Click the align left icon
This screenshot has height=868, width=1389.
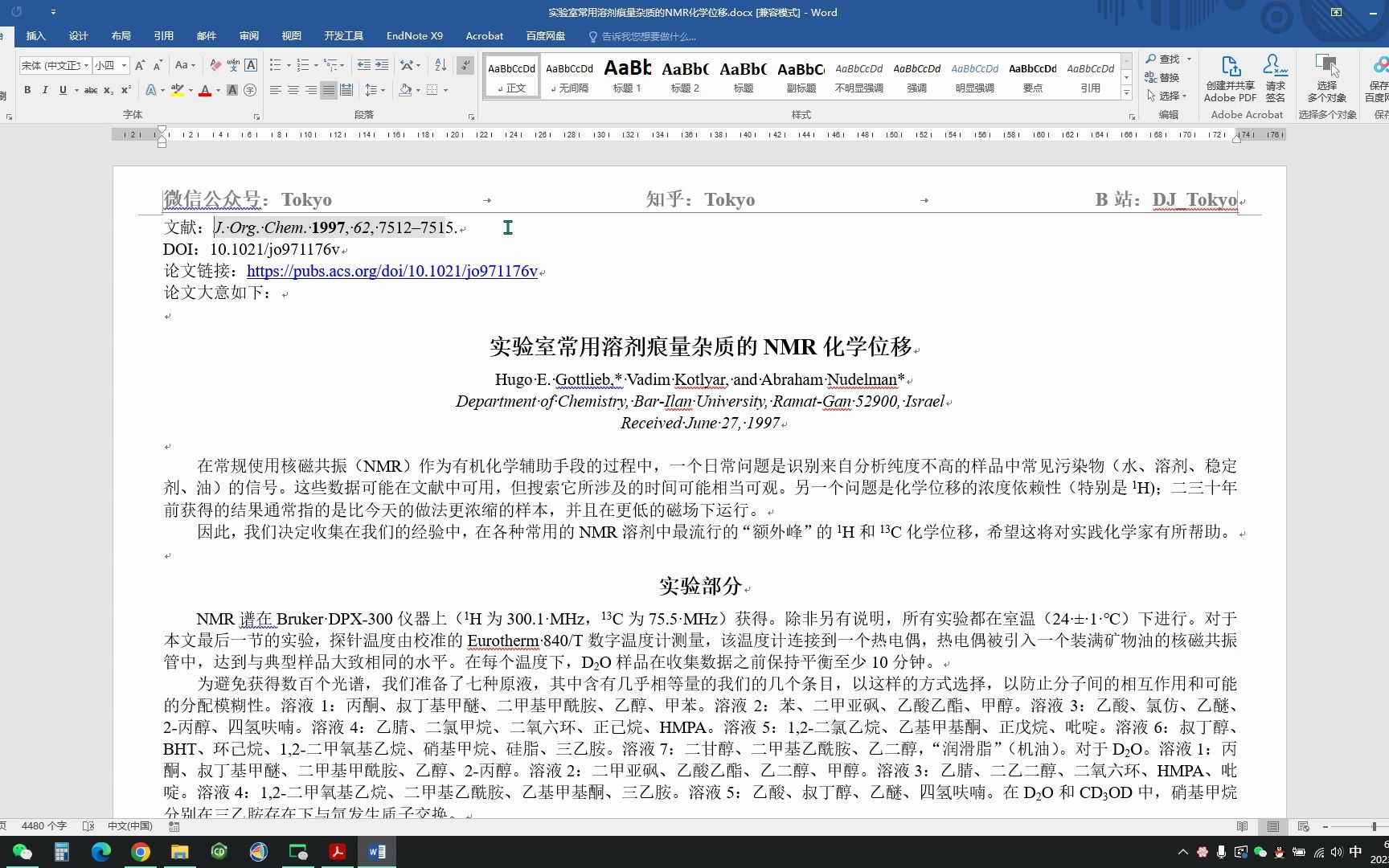click(276, 90)
